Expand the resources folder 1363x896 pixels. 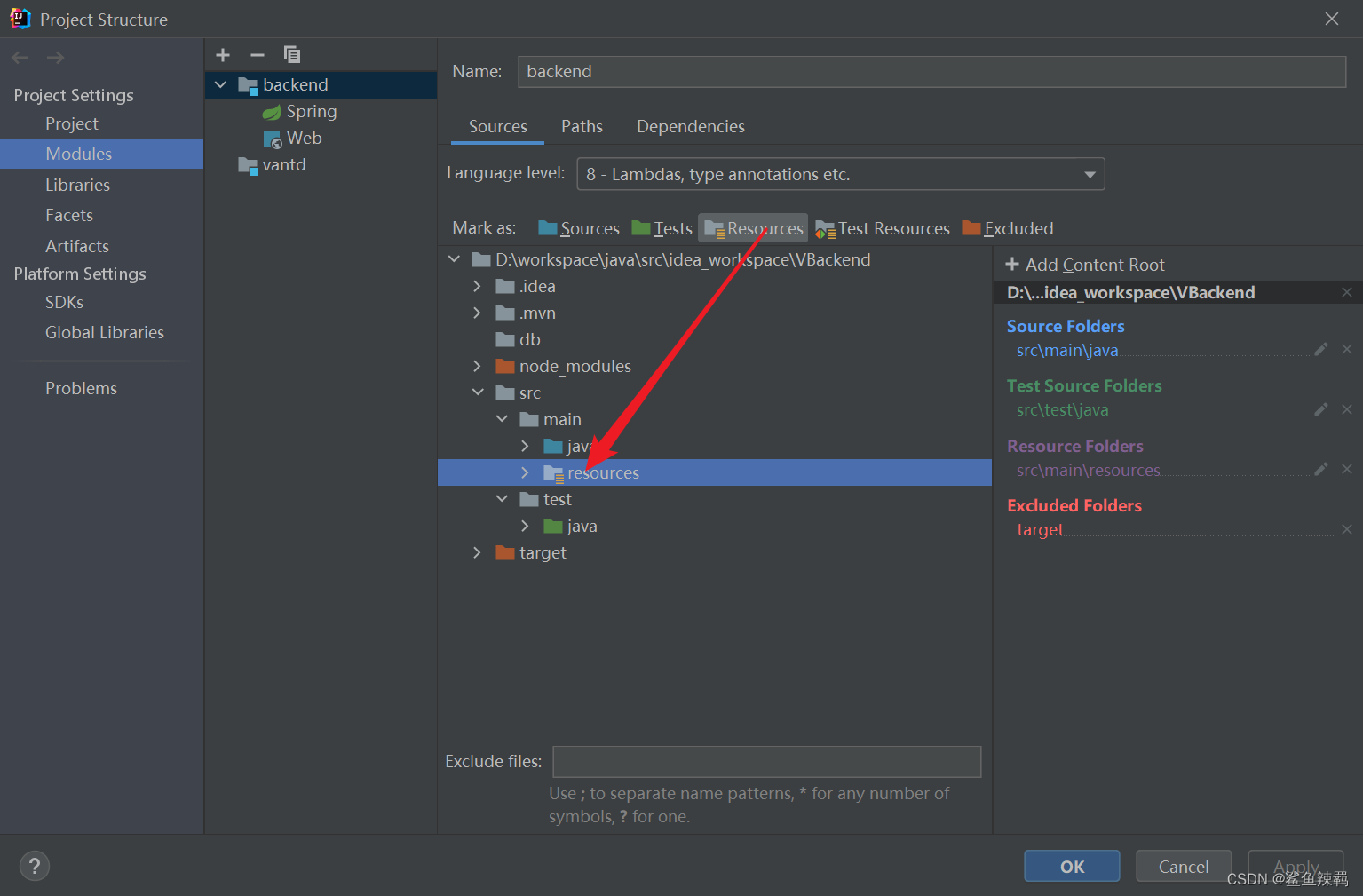click(x=525, y=472)
